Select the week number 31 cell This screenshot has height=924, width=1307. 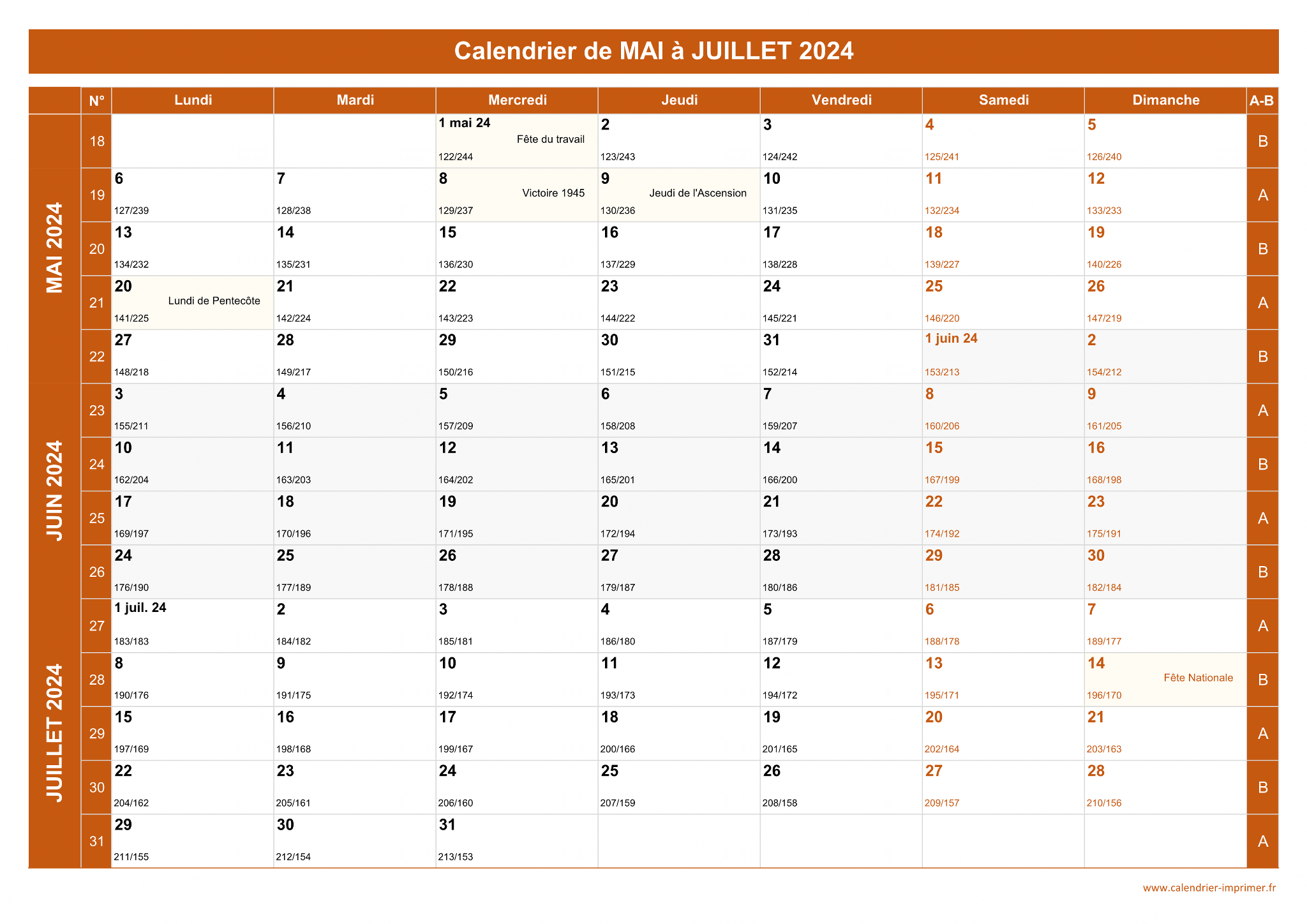tap(97, 841)
